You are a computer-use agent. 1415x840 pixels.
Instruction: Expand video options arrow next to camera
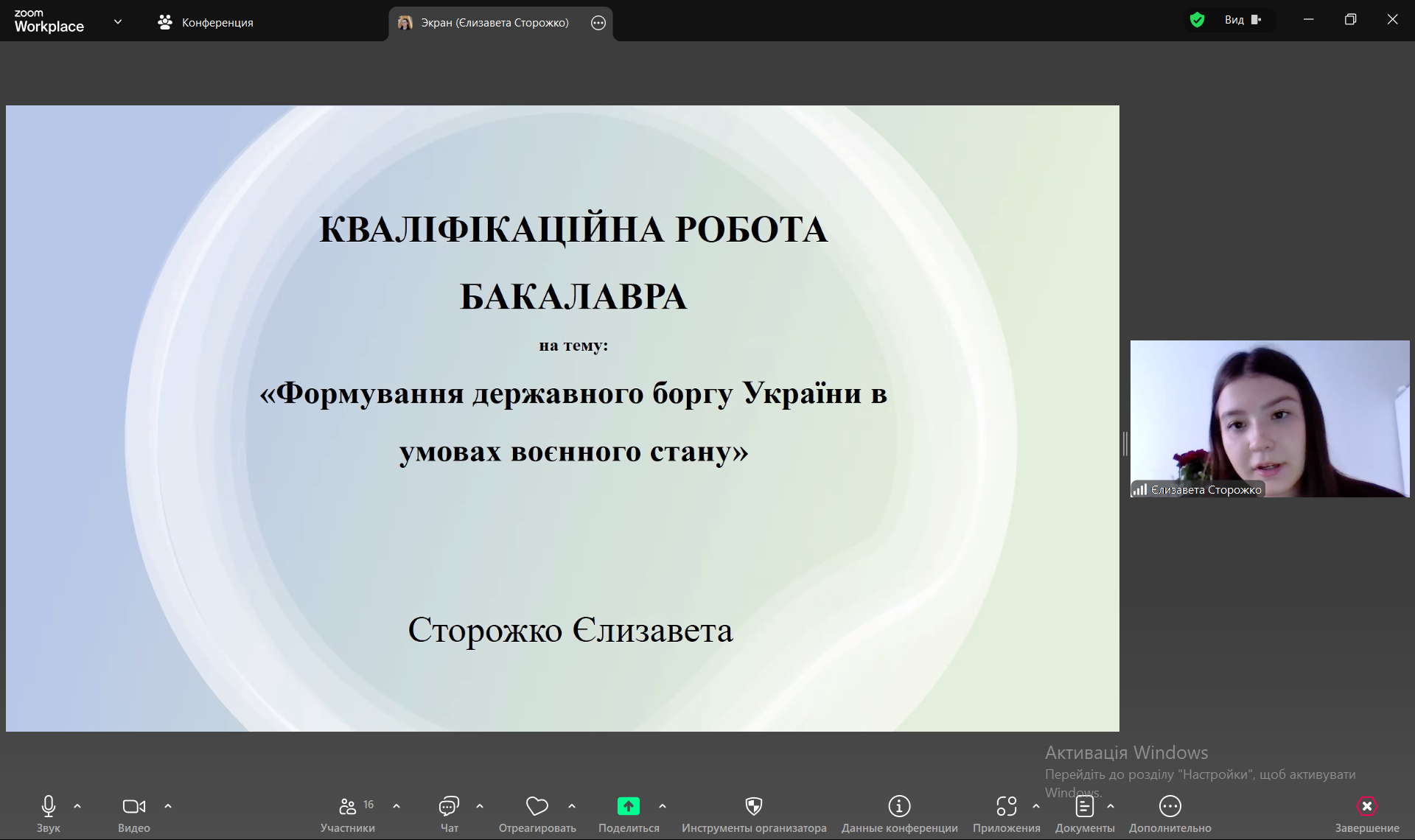tap(168, 806)
